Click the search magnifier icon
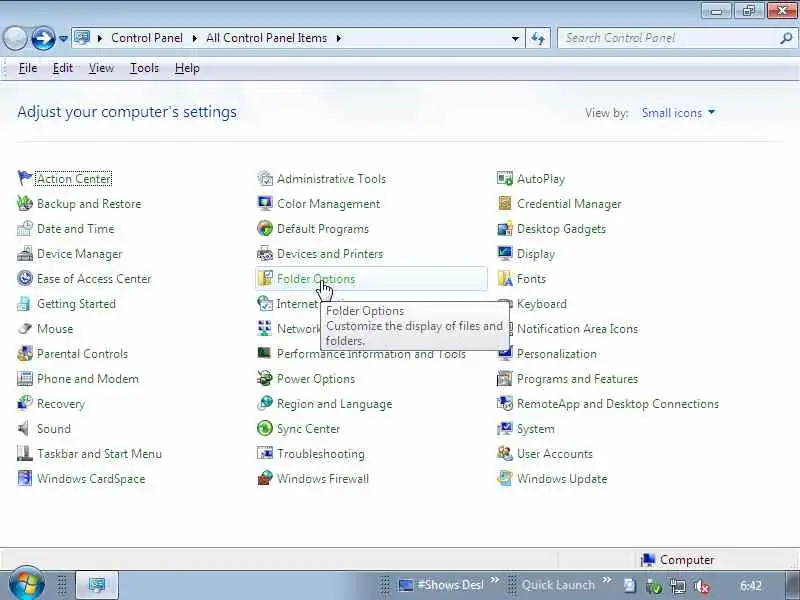800x600 pixels. 786,38
